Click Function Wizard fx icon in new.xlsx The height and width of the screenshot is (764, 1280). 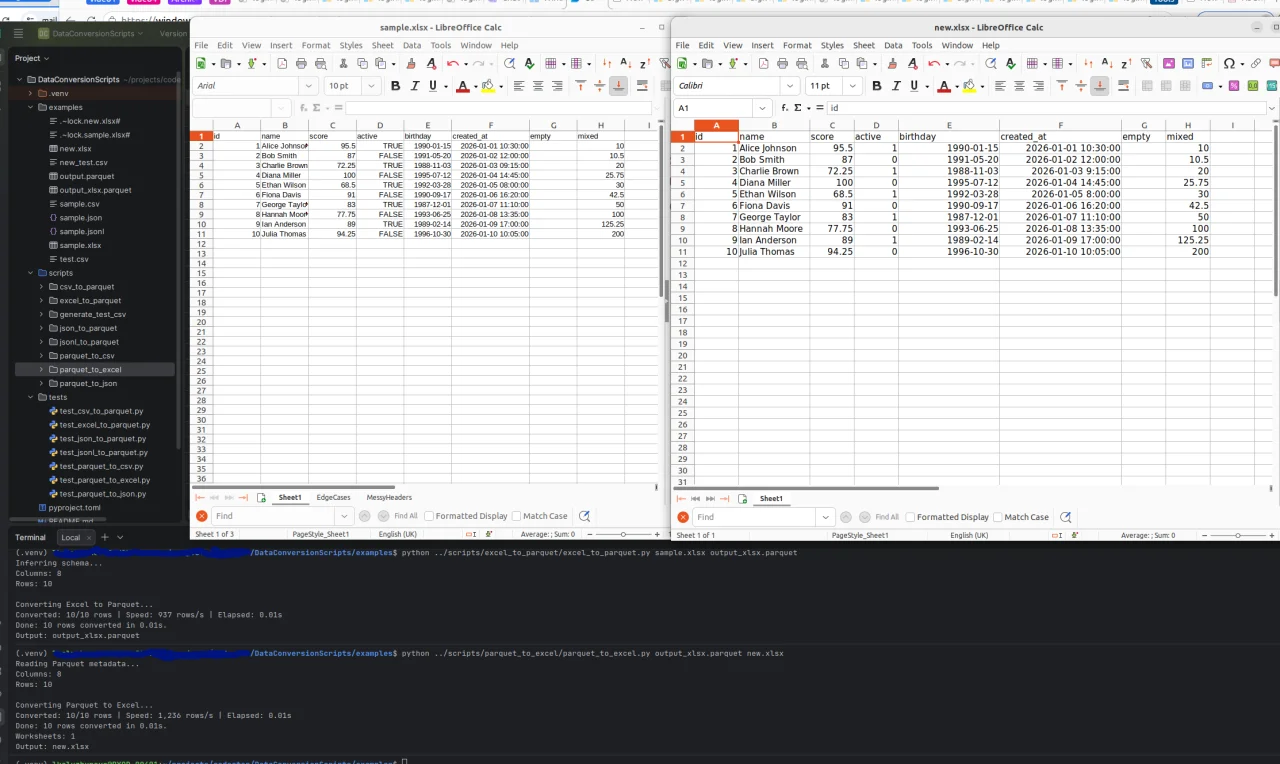pyautogui.click(x=785, y=108)
